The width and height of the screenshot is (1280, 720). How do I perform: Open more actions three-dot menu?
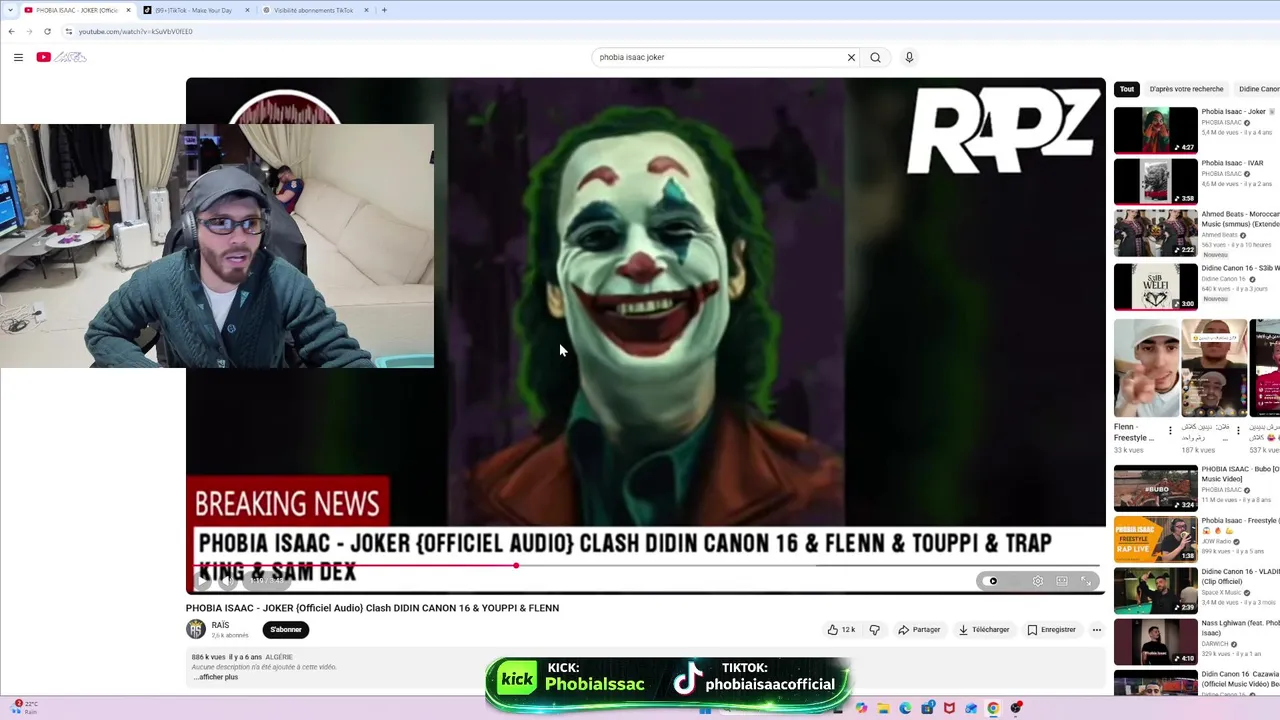pos(1096,630)
